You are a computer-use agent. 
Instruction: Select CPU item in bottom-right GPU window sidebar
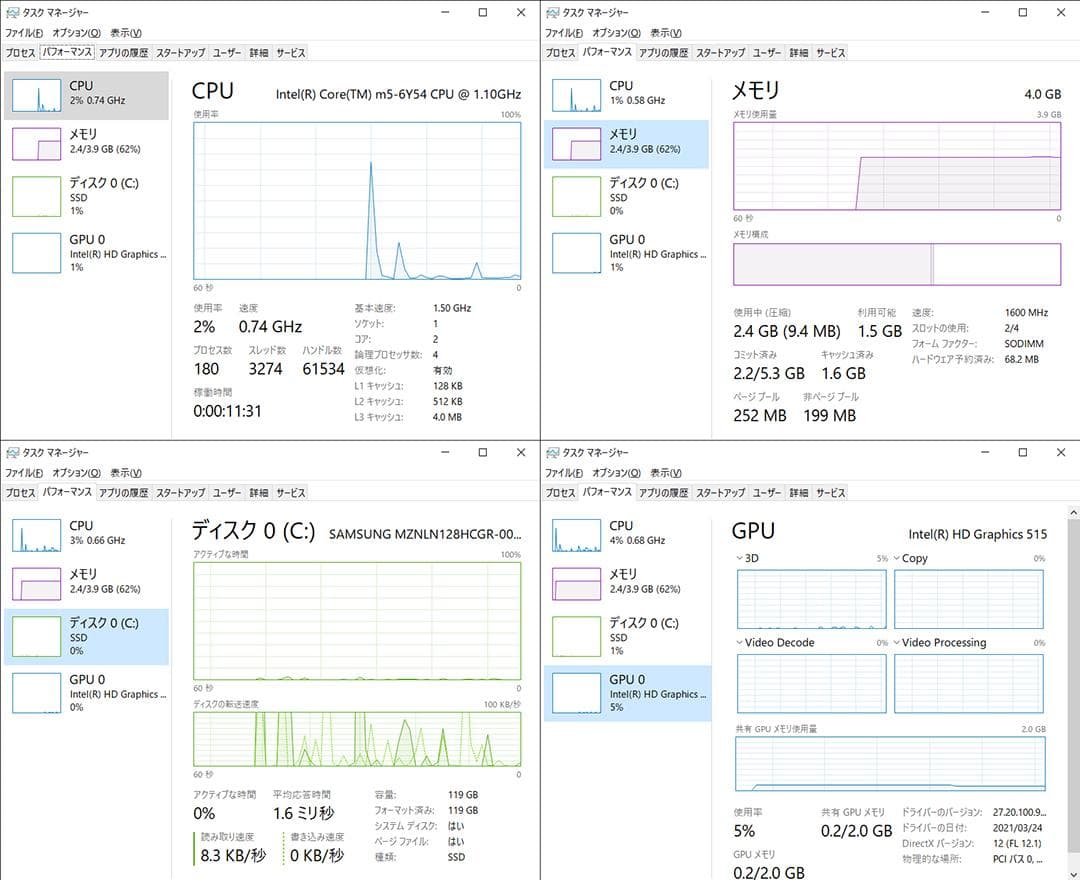coord(626,535)
